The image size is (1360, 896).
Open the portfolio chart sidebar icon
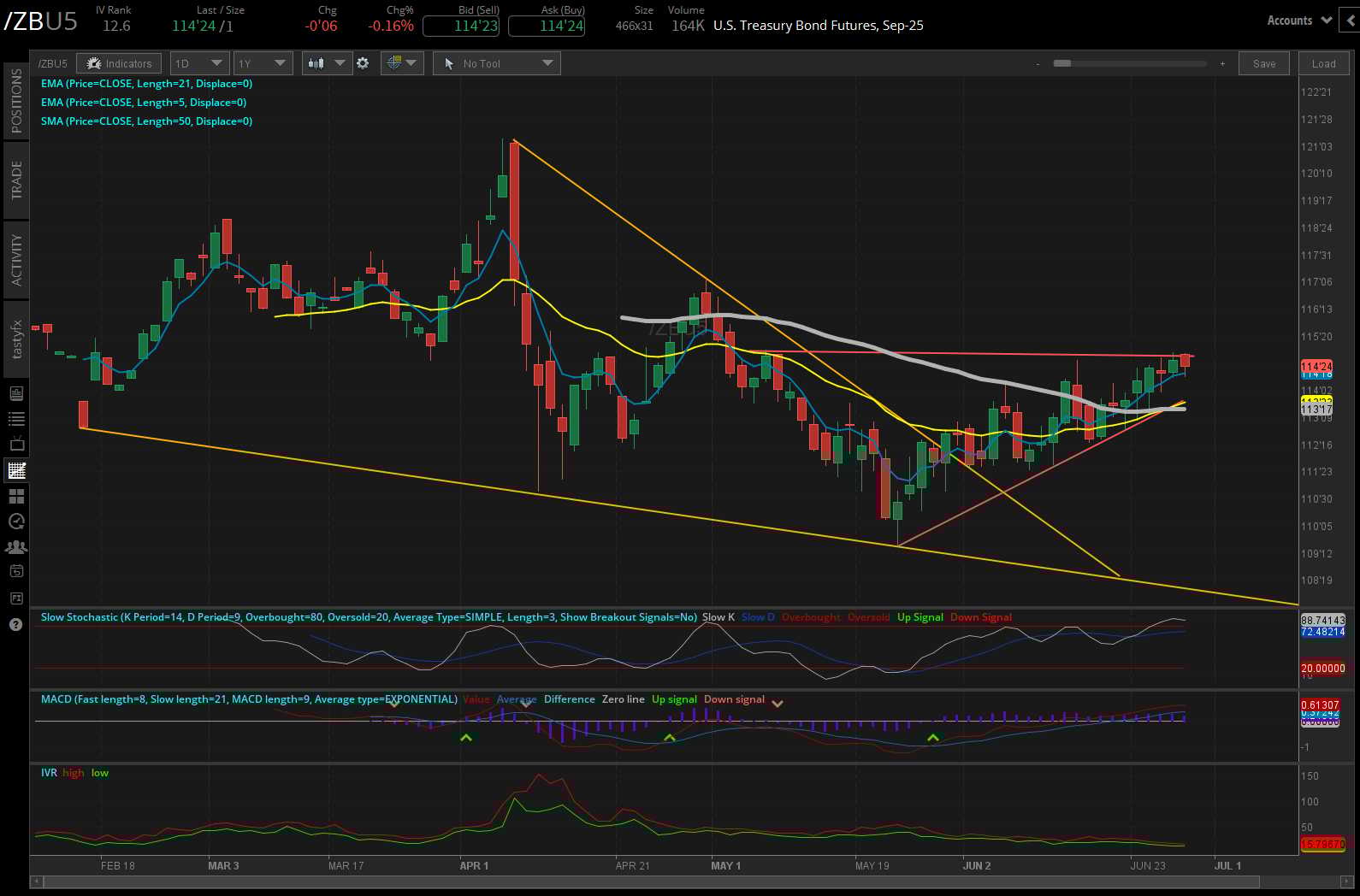tap(16, 393)
